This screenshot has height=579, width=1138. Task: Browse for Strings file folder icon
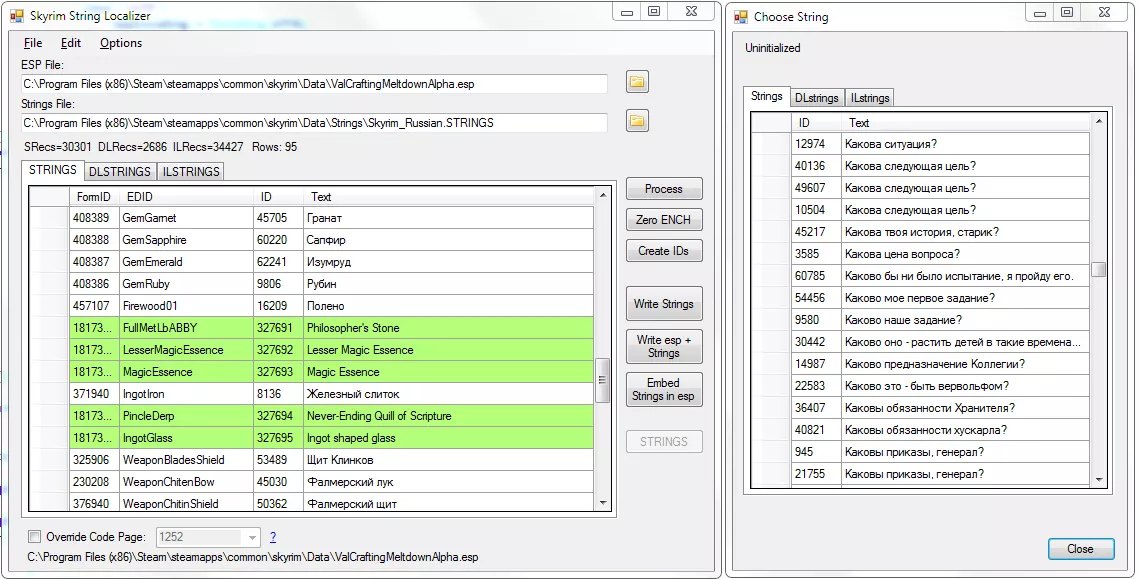[636, 120]
